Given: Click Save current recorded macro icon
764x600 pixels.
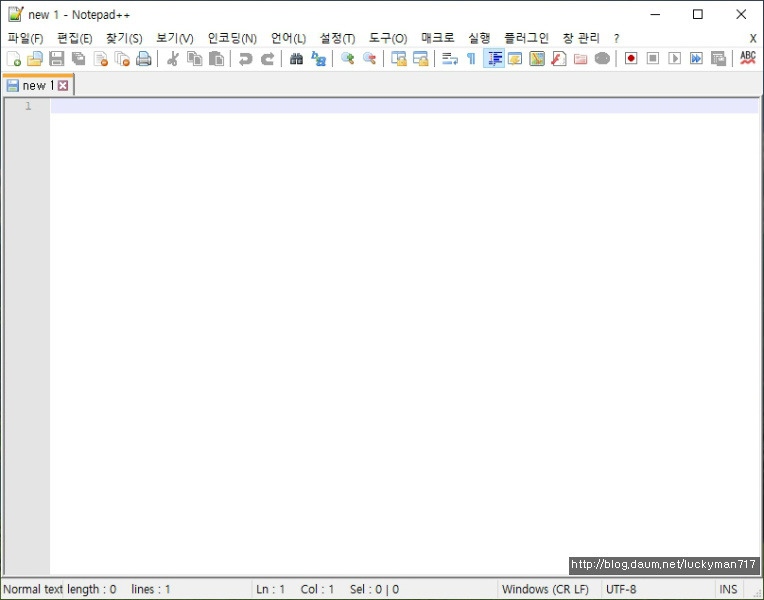Looking at the screenshot, I should click(718, 58).
